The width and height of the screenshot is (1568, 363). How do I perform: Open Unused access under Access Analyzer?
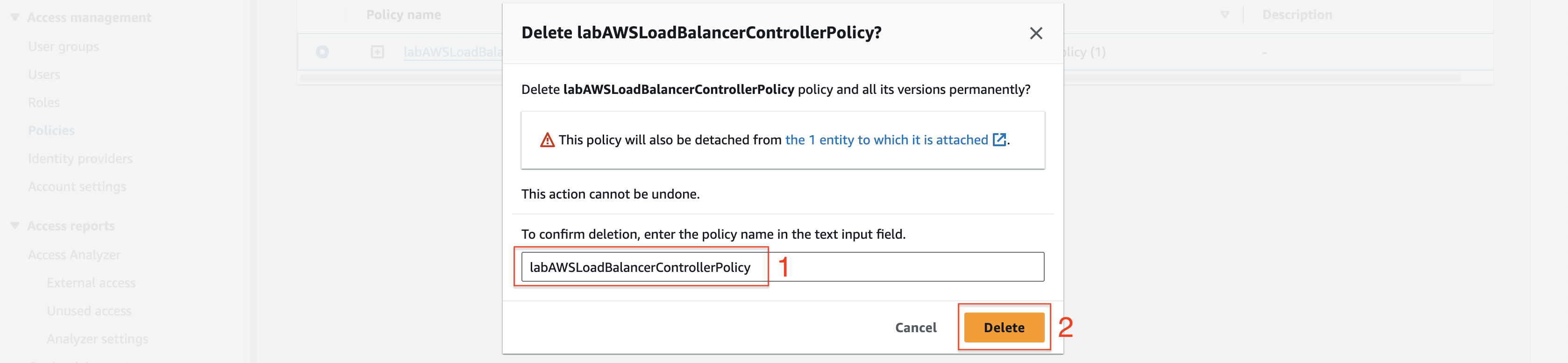[89, 311]
